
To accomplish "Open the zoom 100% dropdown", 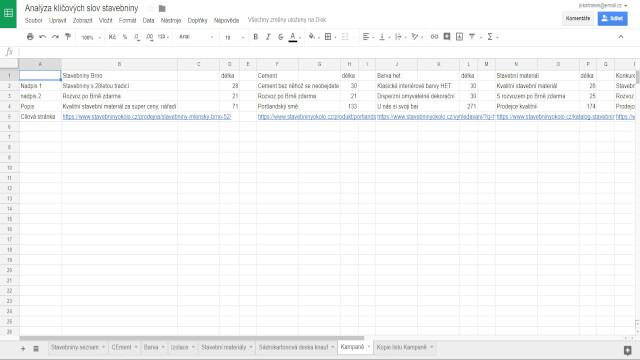I will [91, 37].
